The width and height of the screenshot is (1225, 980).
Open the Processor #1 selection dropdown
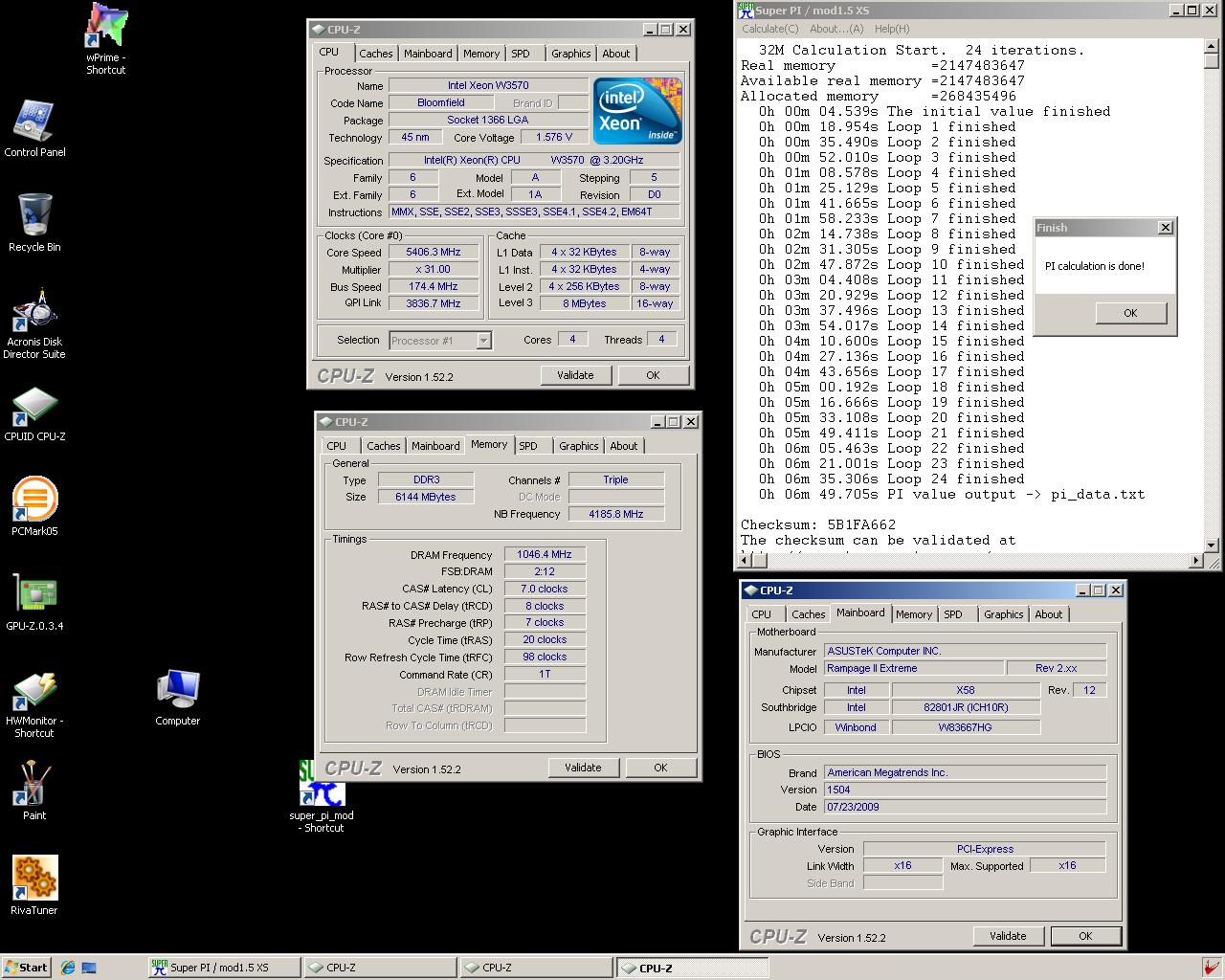(483, 341)
